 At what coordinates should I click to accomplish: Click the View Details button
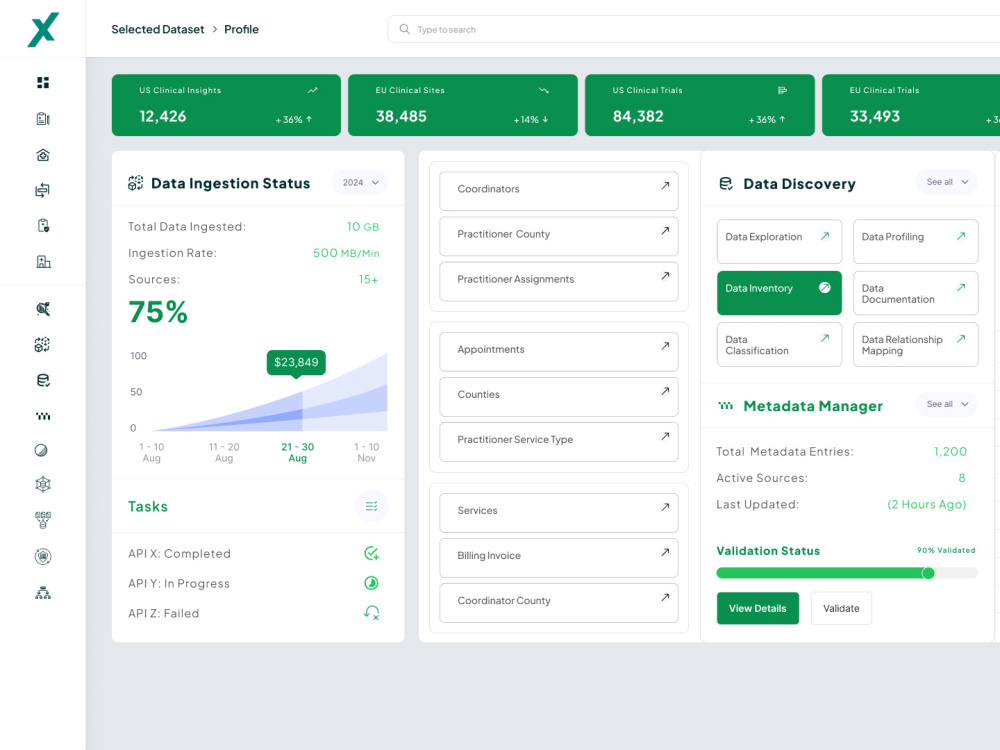[758, 608]
